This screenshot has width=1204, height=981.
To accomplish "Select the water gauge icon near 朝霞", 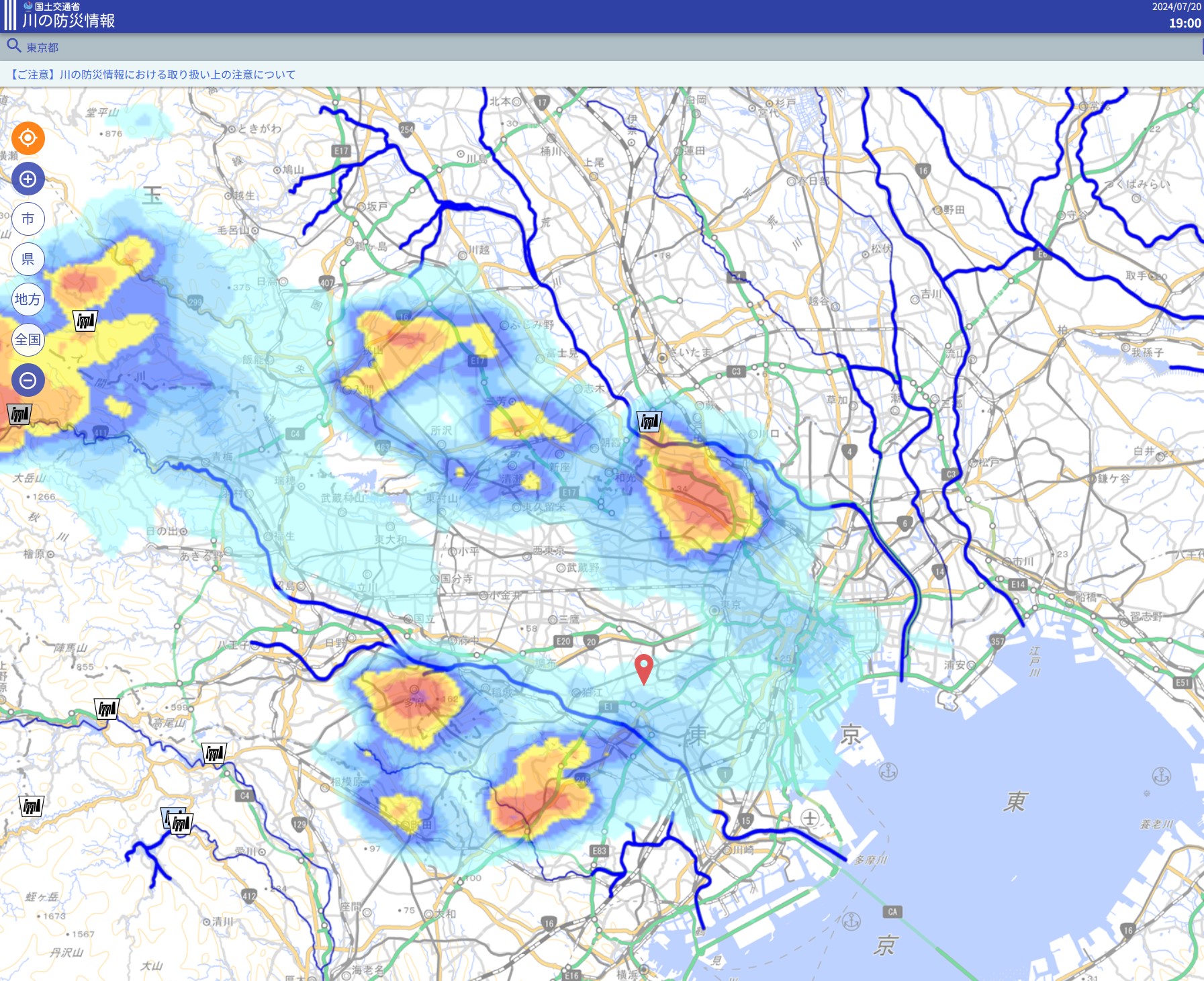I will pos(649,422).
